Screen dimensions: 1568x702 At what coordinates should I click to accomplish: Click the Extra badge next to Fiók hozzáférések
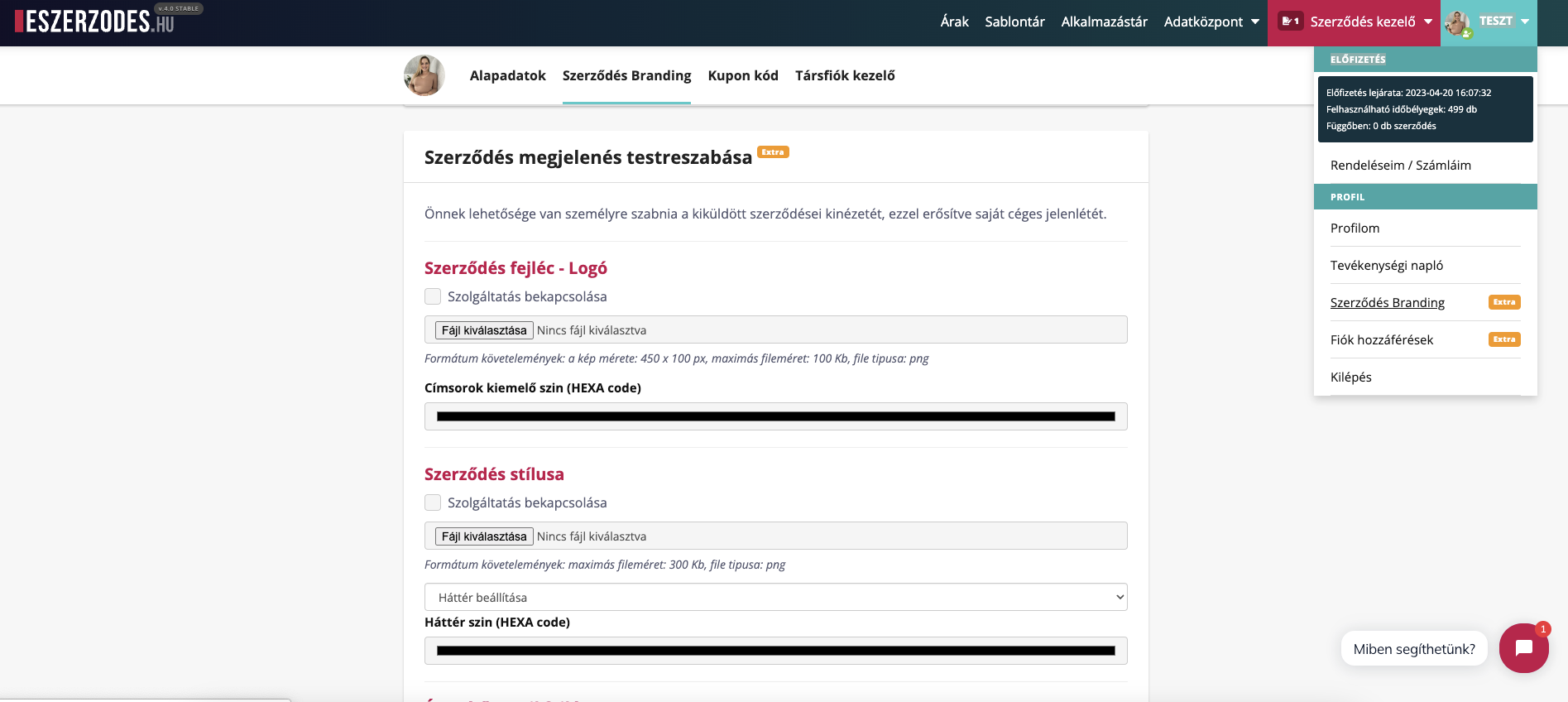[x=1503, y=339]
